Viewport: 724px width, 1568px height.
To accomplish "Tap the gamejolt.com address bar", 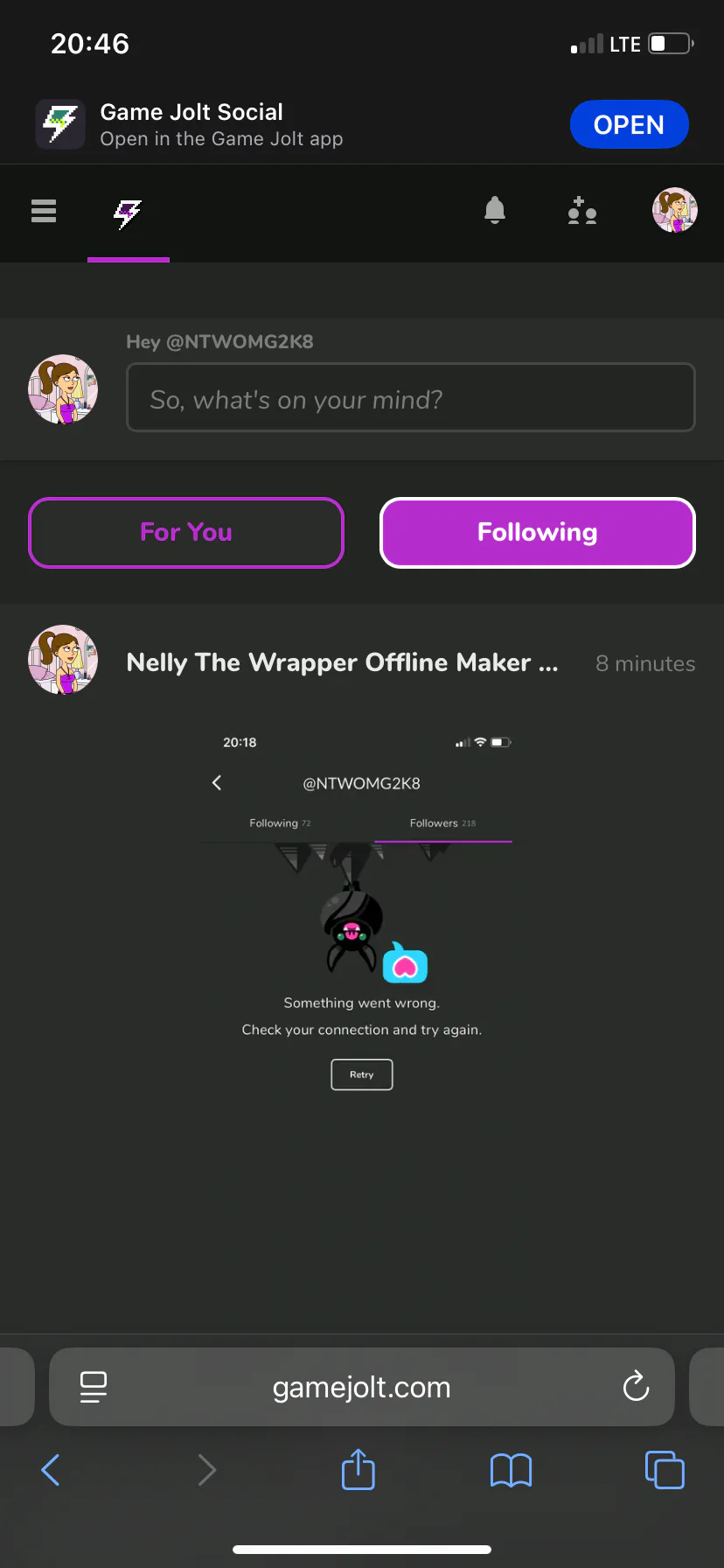I will click(x=362, y=1387).
